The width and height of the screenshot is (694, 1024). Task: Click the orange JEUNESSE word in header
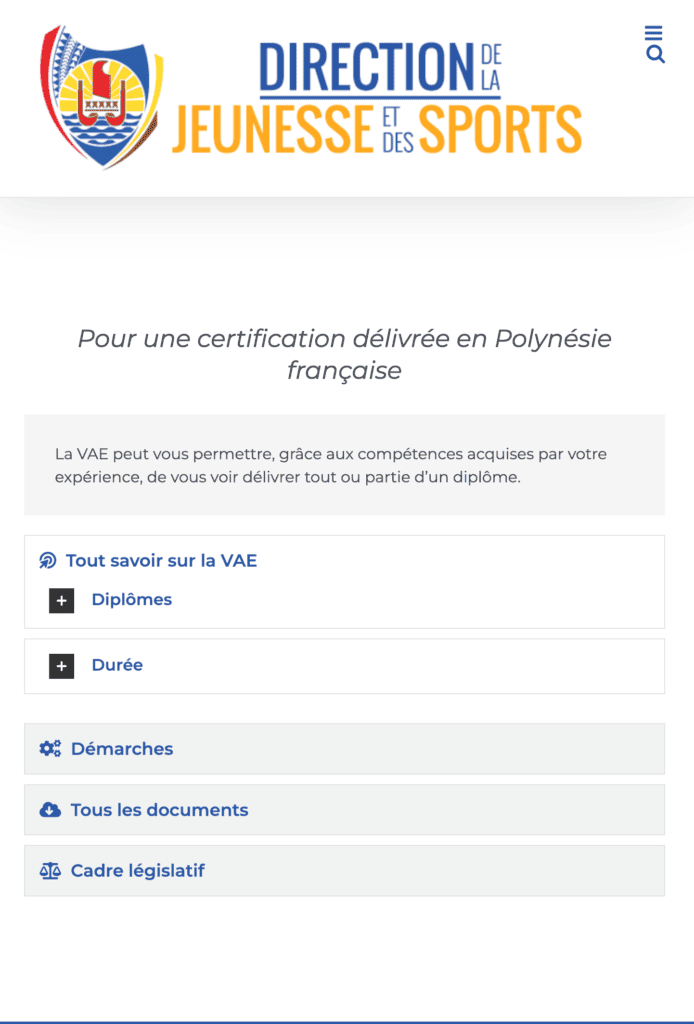point(272,128)
